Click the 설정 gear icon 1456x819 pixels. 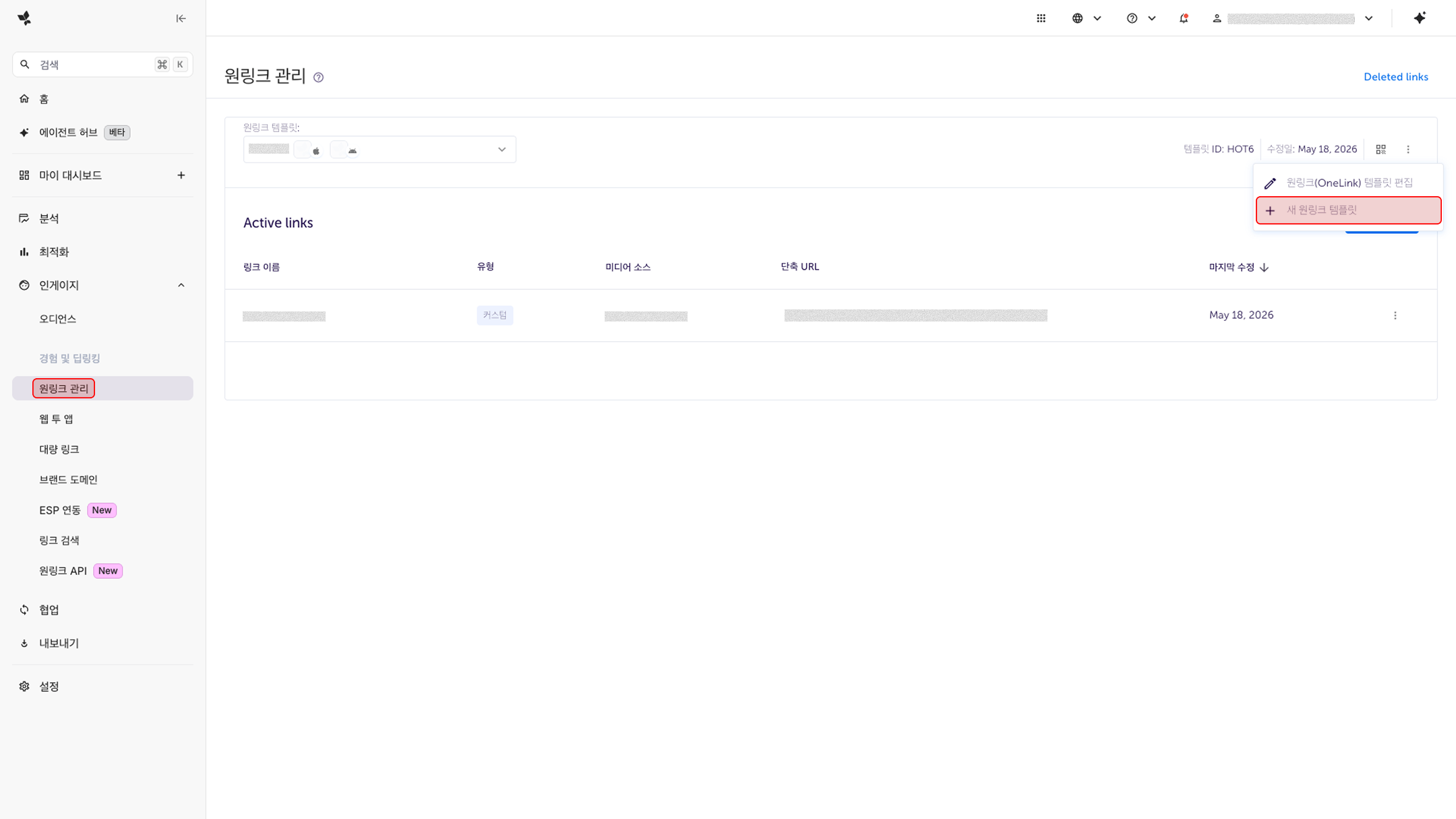[24, 687]
